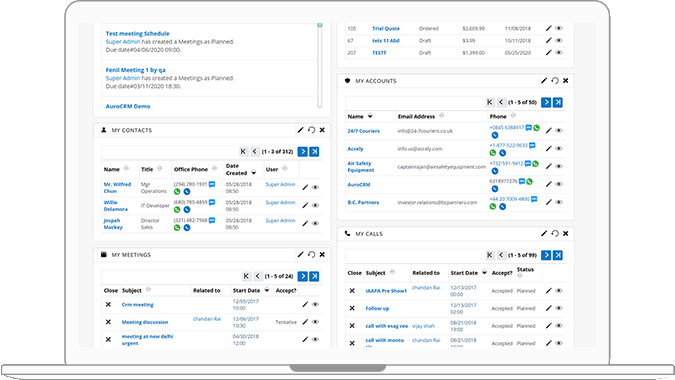Refresh the My Contacts dashlet
This screenshot has height=380, width=675.
point(311,130)
